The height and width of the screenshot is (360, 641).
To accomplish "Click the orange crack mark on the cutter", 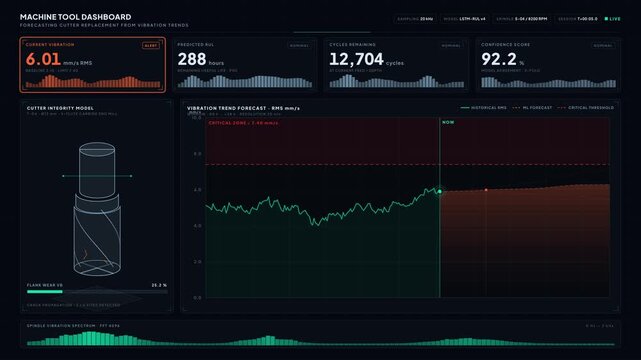I will pyautogui.click(x=85, y=255).
